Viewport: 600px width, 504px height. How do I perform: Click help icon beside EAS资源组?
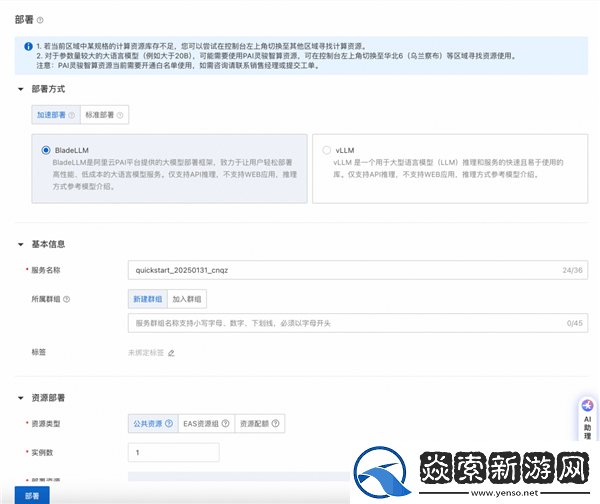[x=225, y=424]
